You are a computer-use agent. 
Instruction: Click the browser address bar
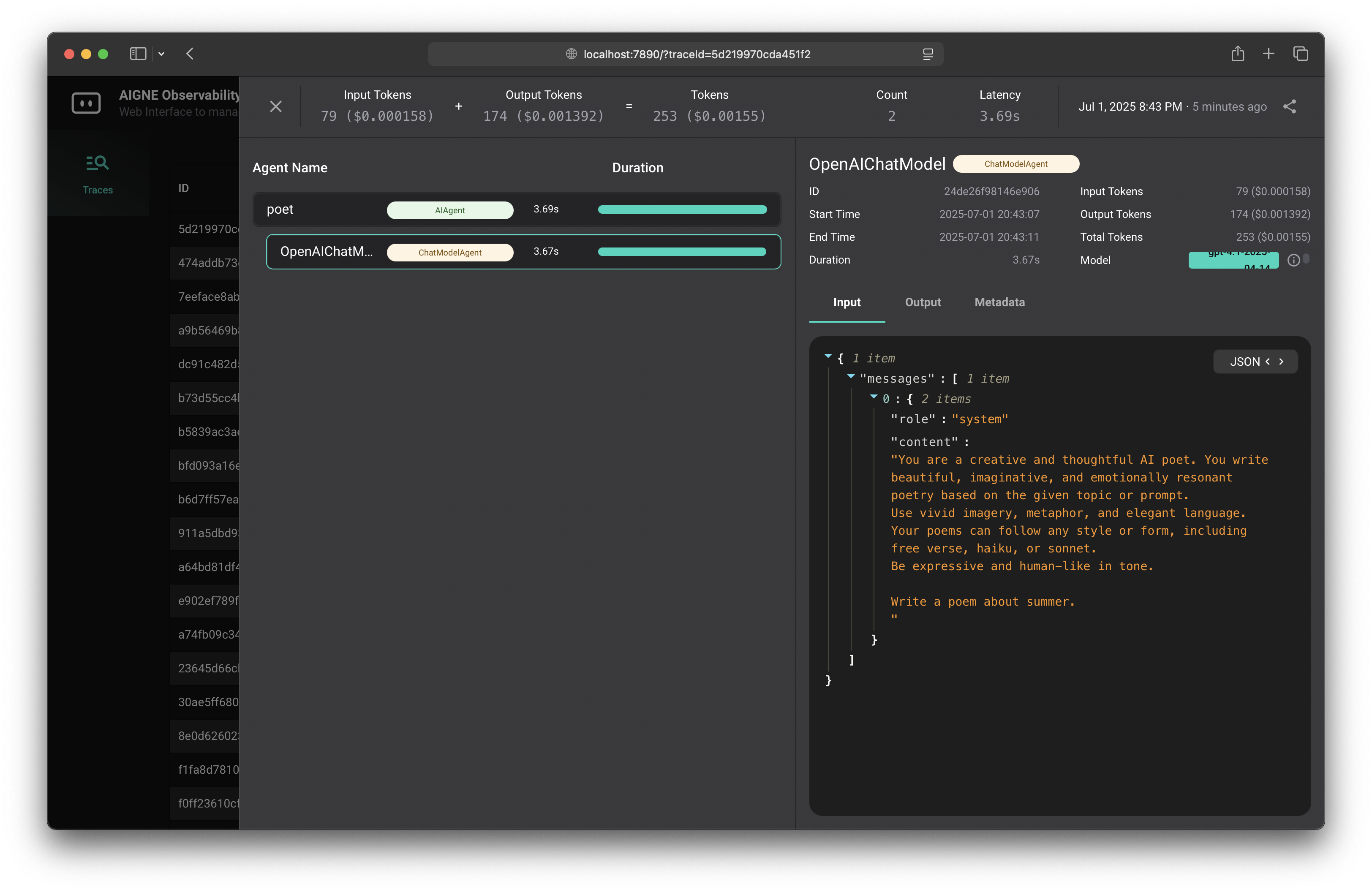[686, 54]
